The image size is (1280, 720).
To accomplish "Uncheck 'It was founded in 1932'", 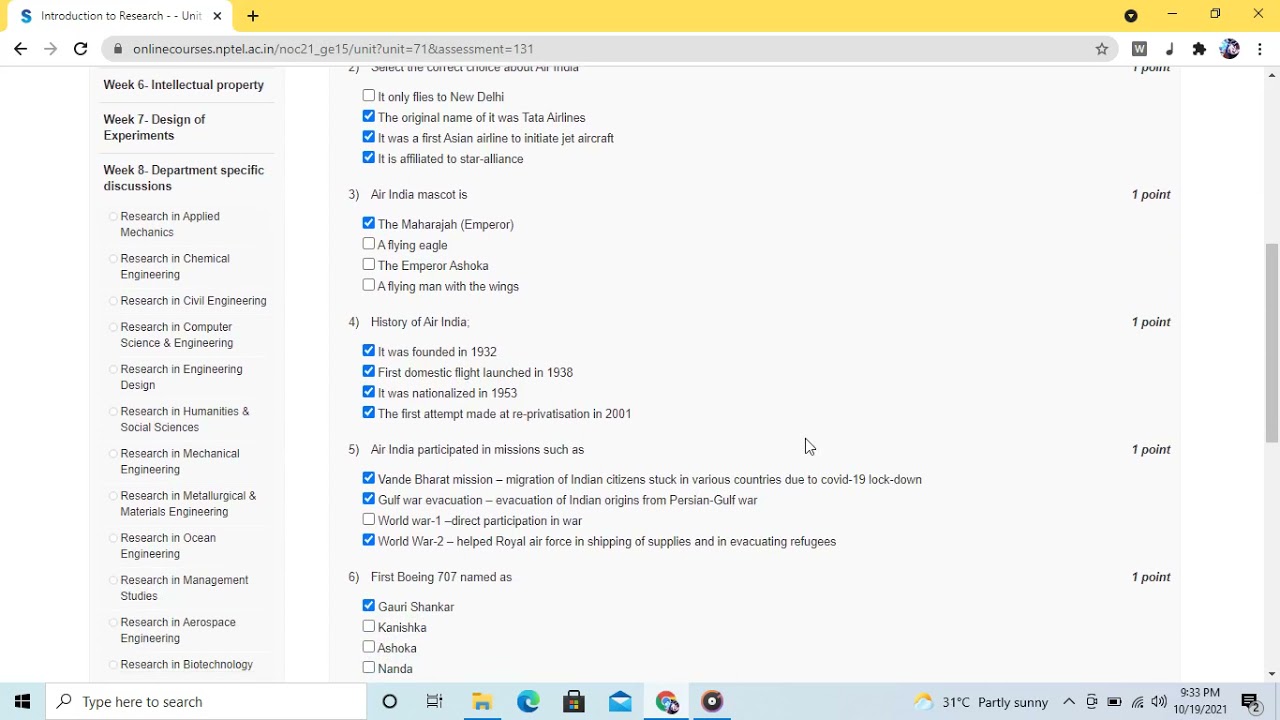I will pyautogui.click(x=369, y=350).
